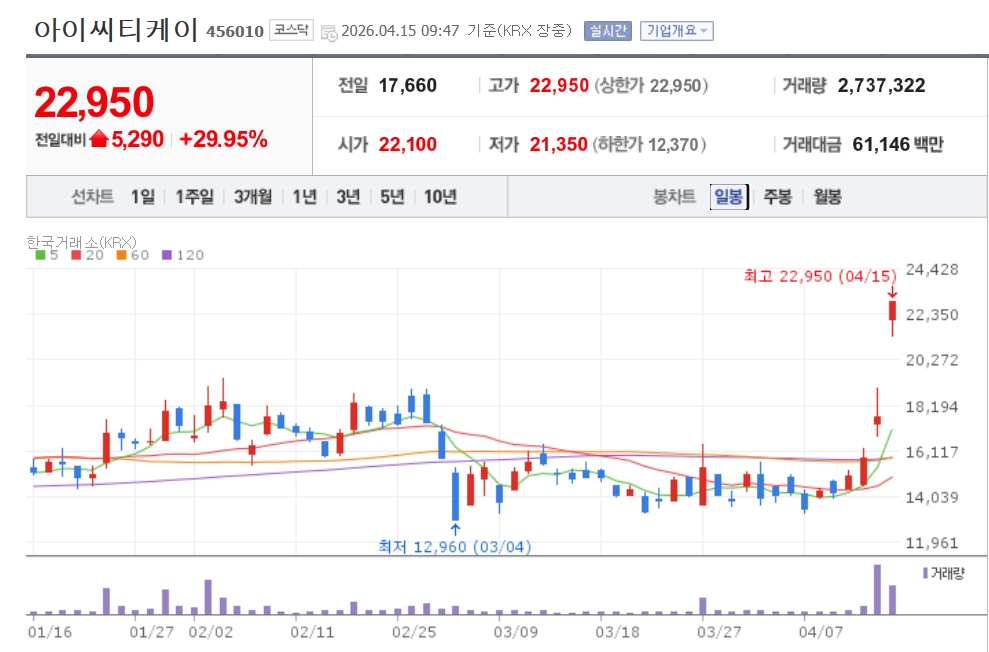The image size is (989, 652).
Task: Select the 1년 line chart tab
Action: [x=304, y=197]
